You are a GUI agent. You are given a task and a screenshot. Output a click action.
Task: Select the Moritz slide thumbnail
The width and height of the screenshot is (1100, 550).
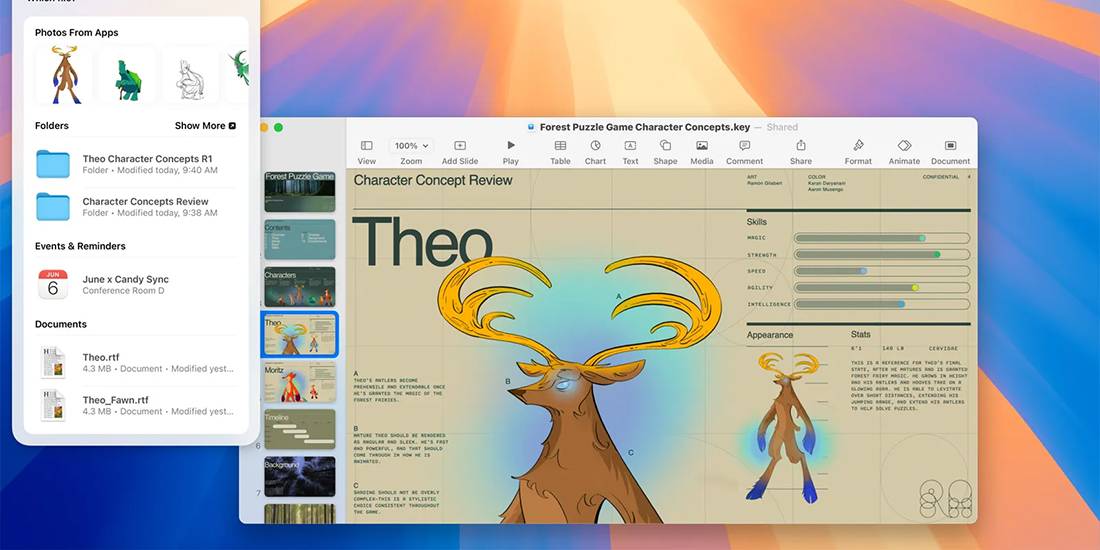pos(300,382)
